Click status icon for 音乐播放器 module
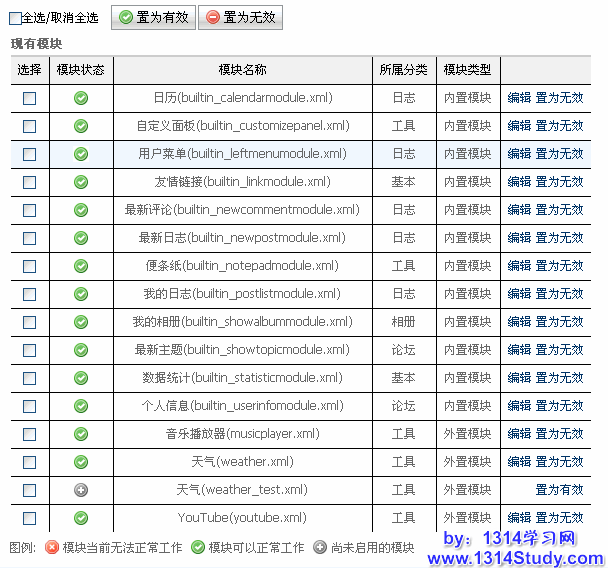The height and width of the screenshot is (568, 608). tap(81, 434)
